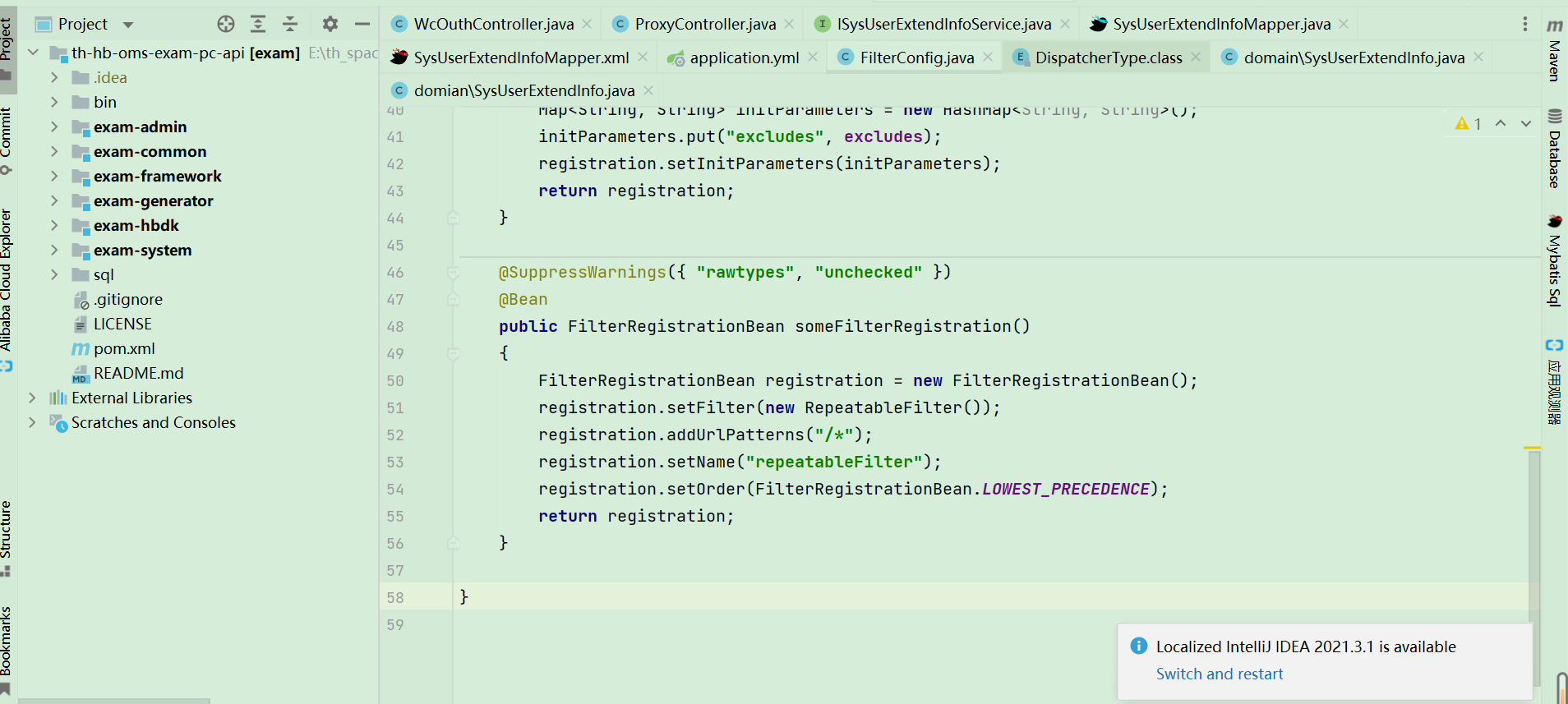Close the domian\SysUserExtendInfo.java tab
Image resolution: width=1568 pixels, height=704 pixels.
click(x=648, y=90)
